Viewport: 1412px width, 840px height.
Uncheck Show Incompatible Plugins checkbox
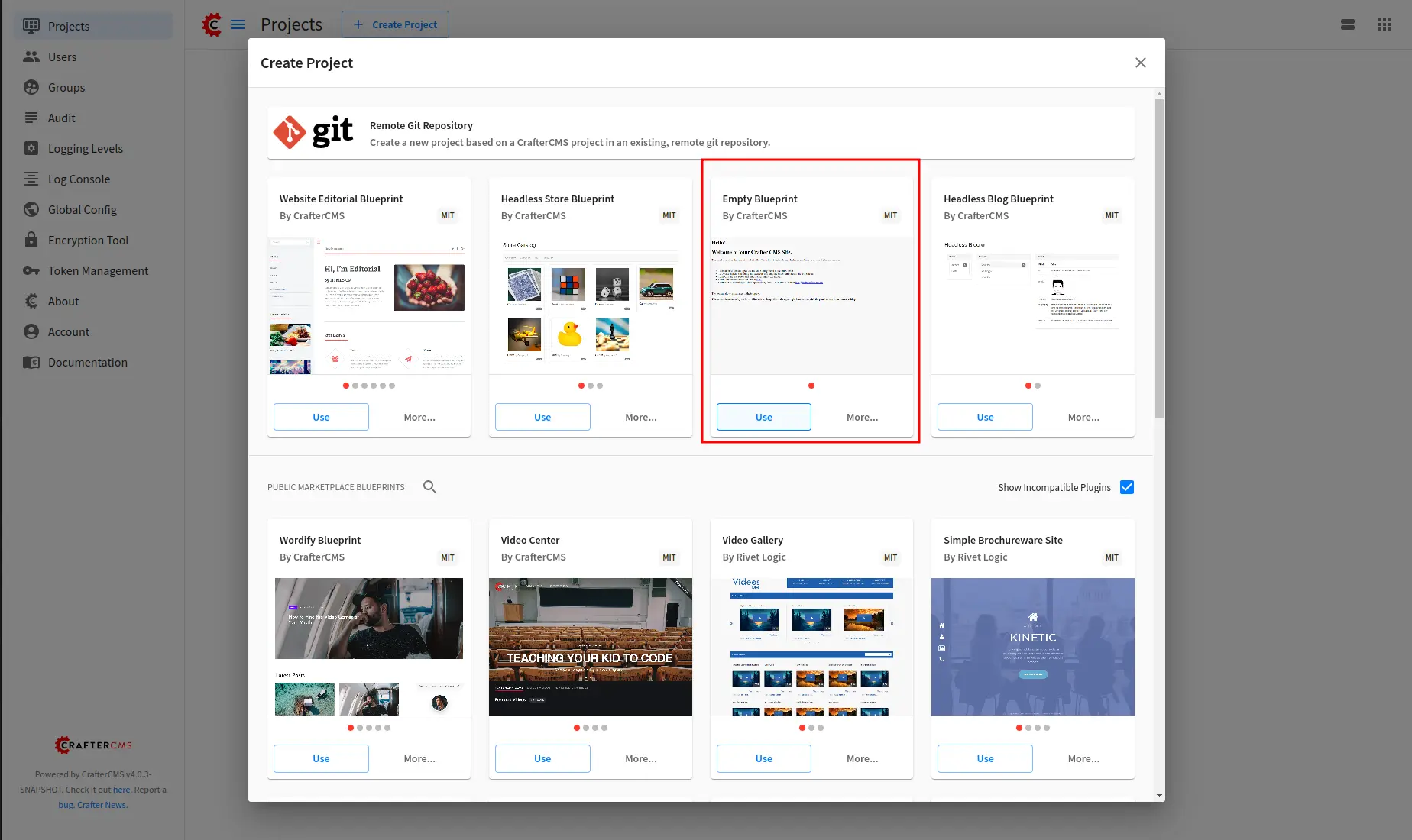pyautogui.click(x=1127, y=487)
